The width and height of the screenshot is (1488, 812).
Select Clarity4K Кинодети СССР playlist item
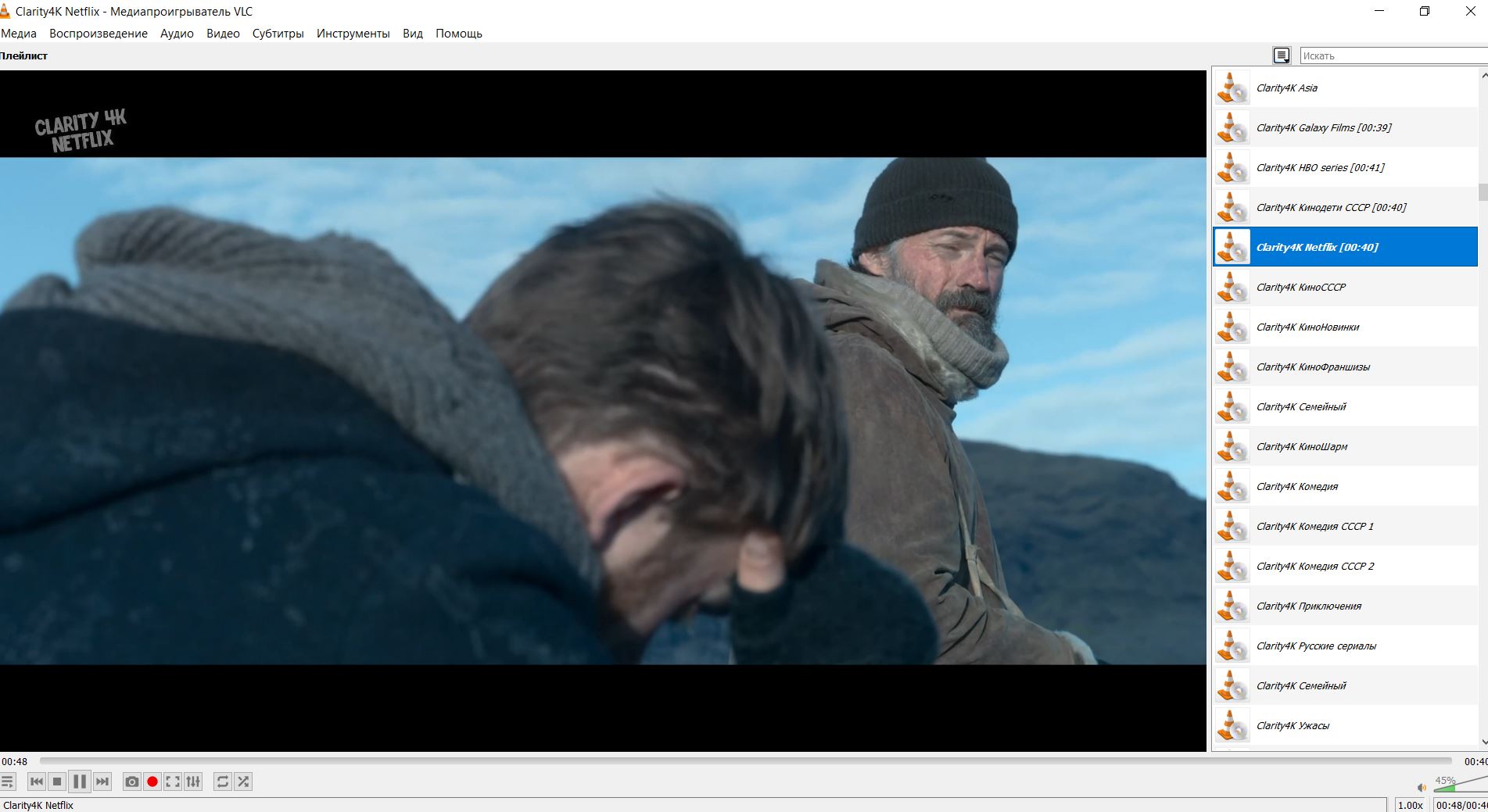1345,207
